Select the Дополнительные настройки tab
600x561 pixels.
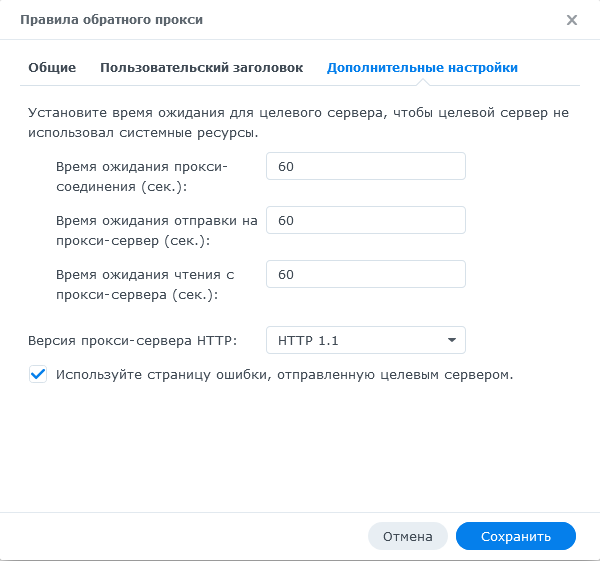click(422, 68)
